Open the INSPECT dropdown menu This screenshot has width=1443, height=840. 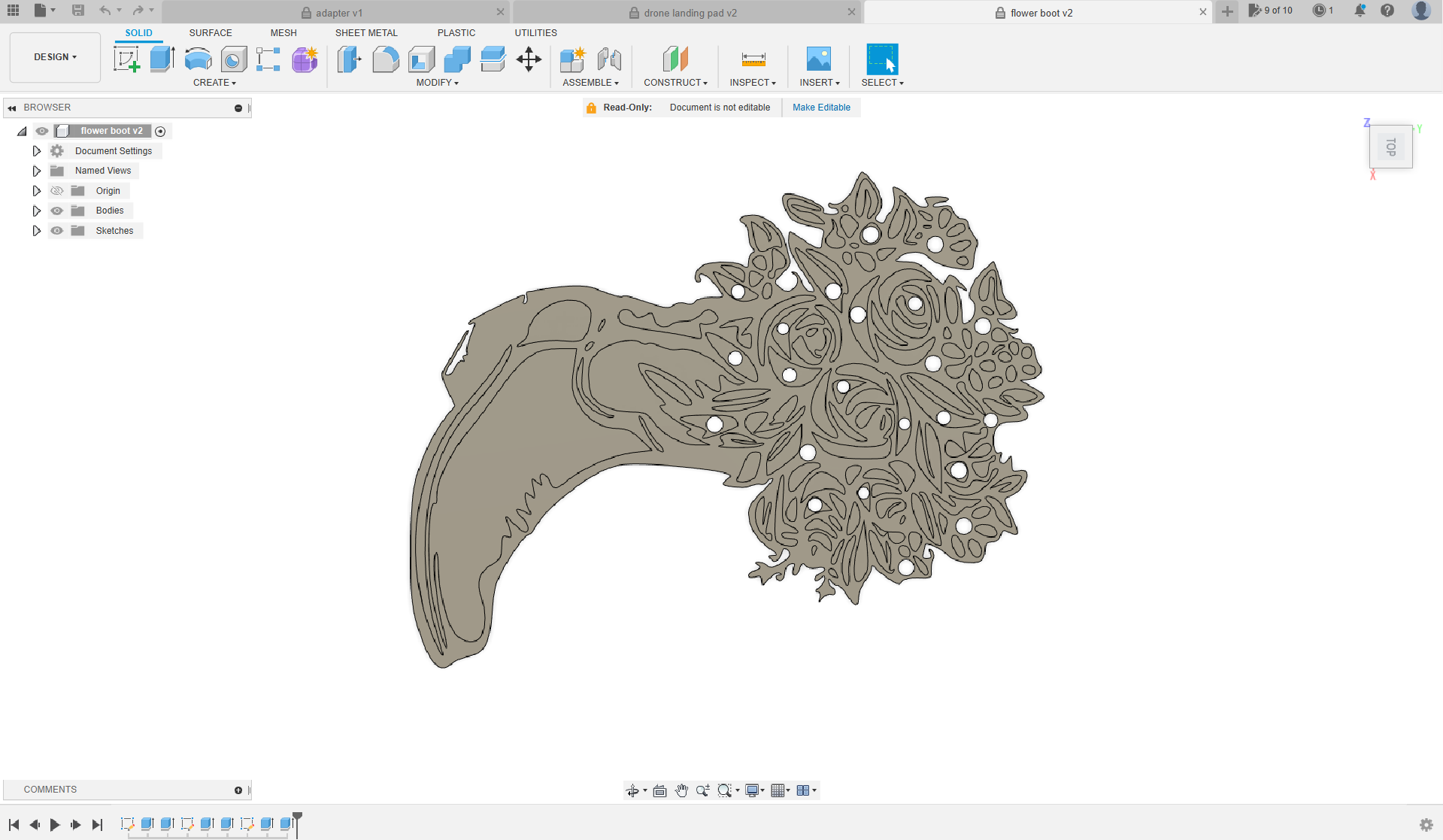(x=753, y=83)
